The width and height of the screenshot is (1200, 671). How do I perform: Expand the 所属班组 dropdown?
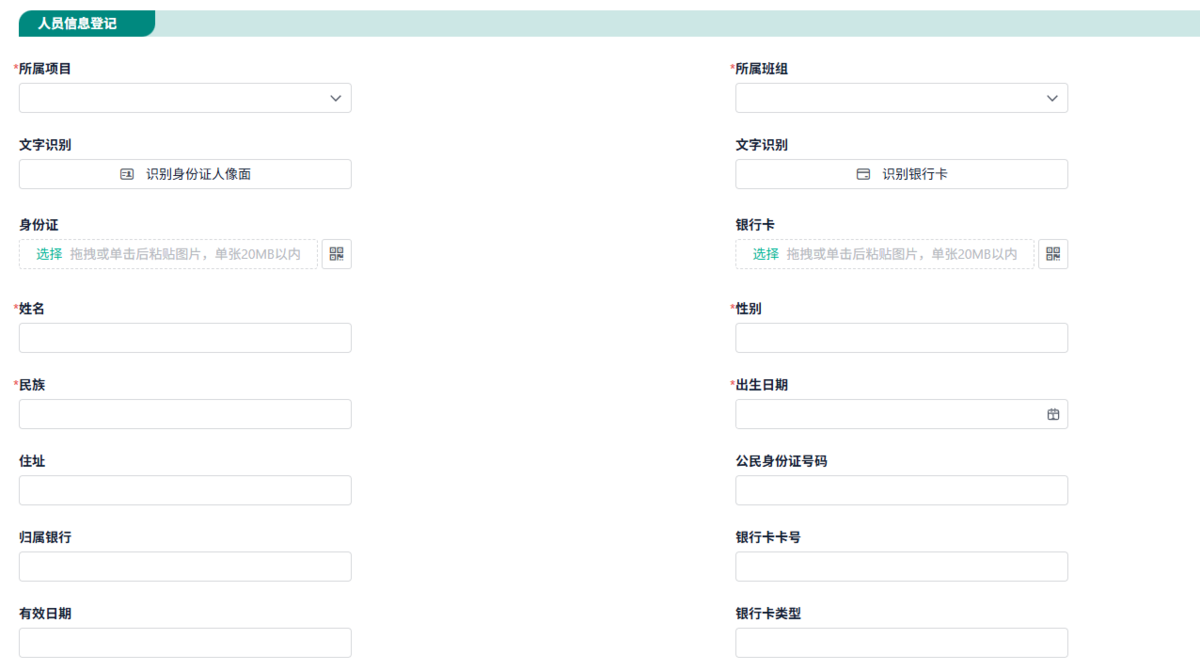pos(902,98)
